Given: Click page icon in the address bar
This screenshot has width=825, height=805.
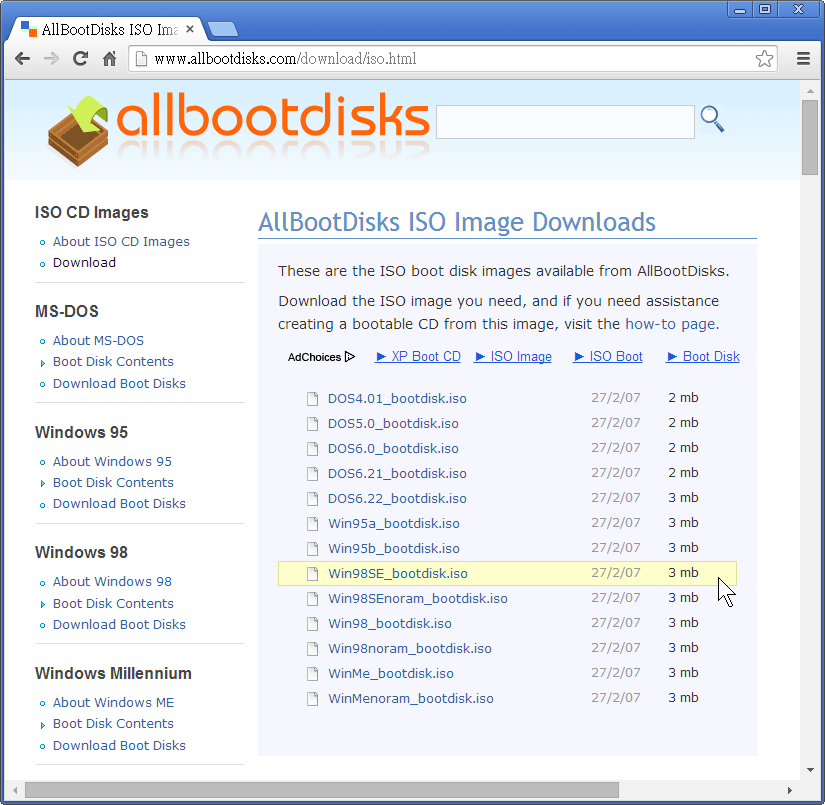Looking at the screenshot, I should point(141,58).
